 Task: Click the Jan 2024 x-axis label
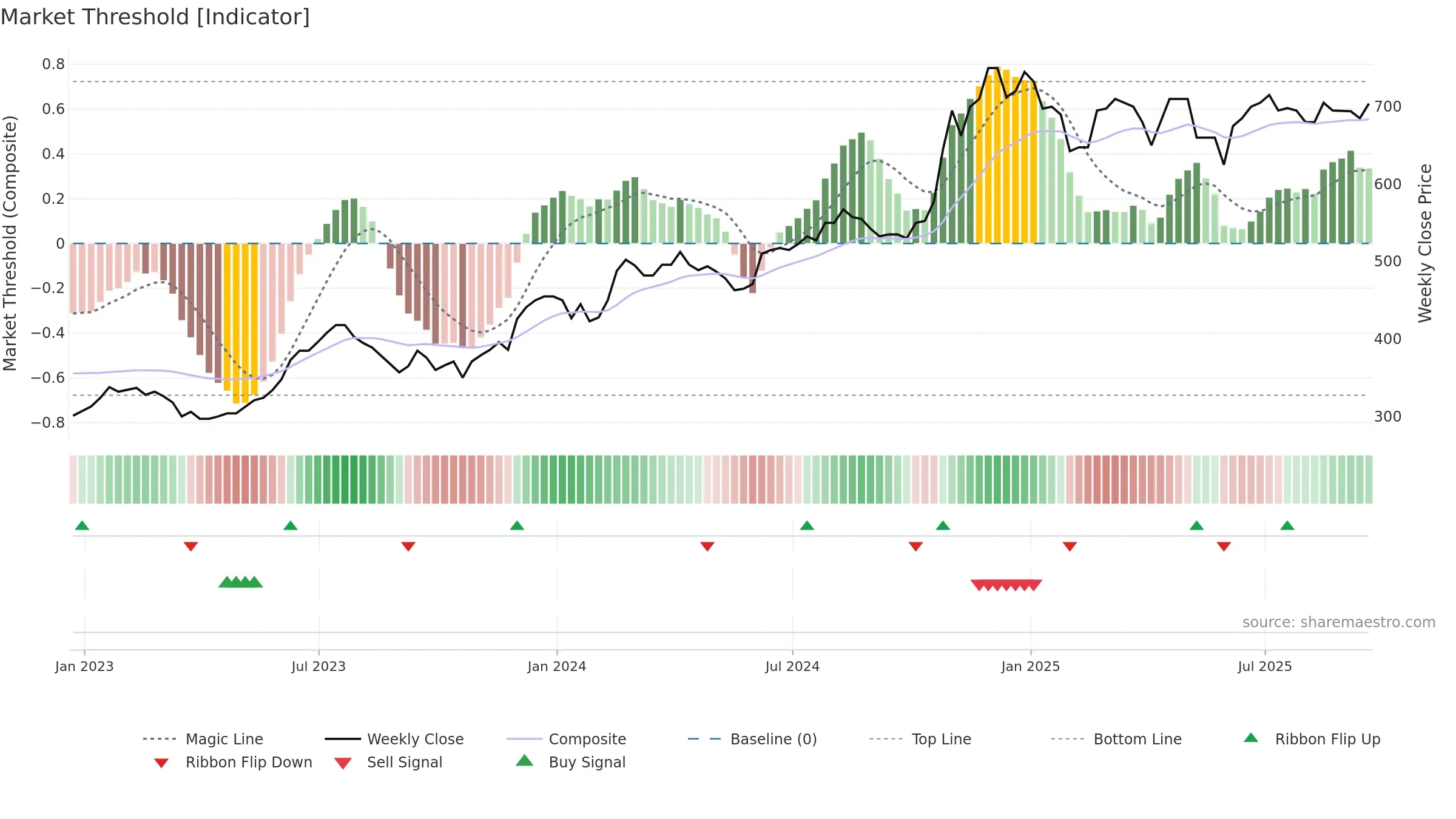pyautogui.click(x=557, y=666)
